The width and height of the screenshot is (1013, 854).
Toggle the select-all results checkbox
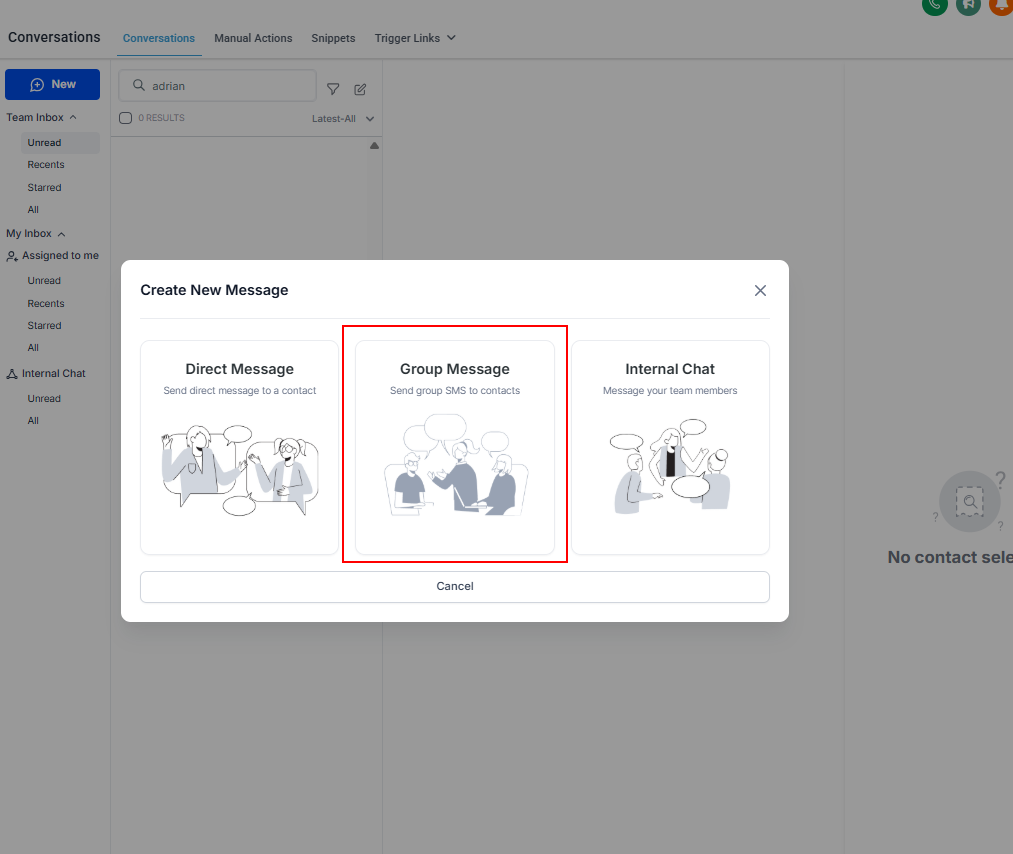(125, 118)
